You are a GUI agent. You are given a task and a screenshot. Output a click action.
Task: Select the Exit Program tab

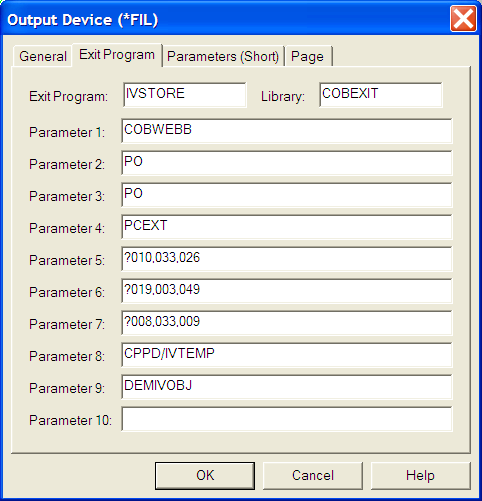[x=117, y=55]
